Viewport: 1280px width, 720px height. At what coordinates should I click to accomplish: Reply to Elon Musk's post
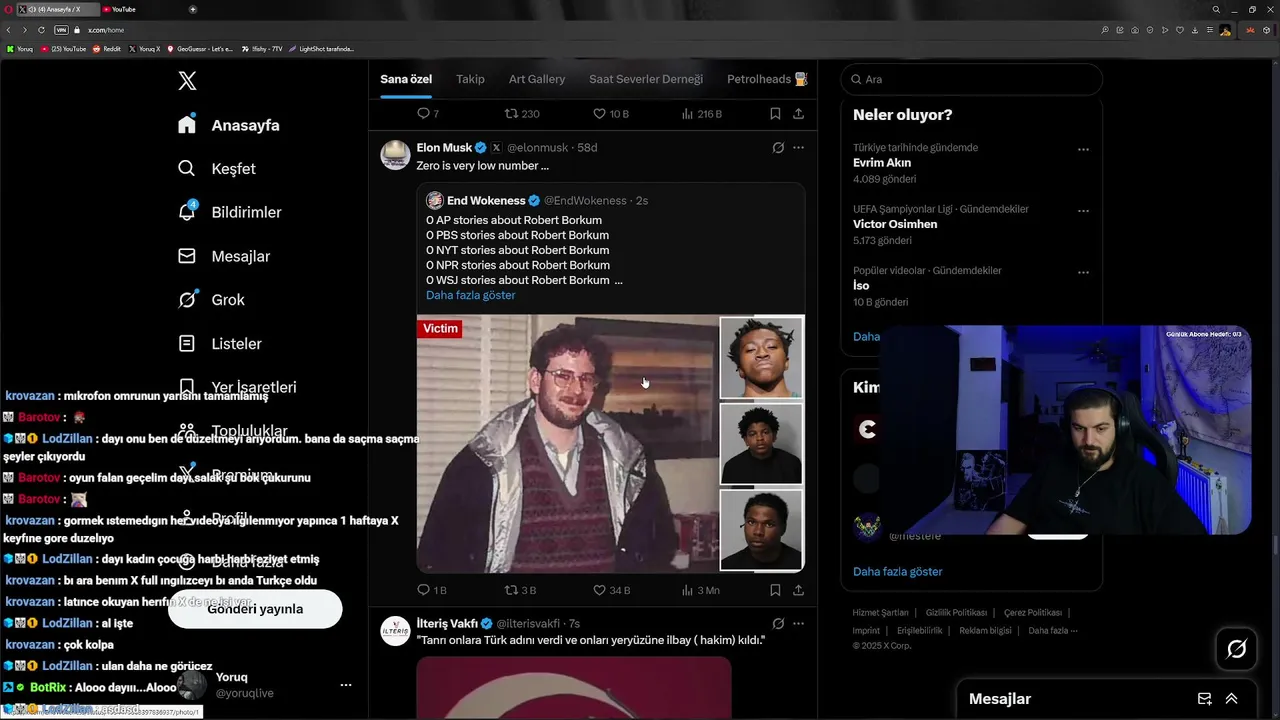coord(431,590)
